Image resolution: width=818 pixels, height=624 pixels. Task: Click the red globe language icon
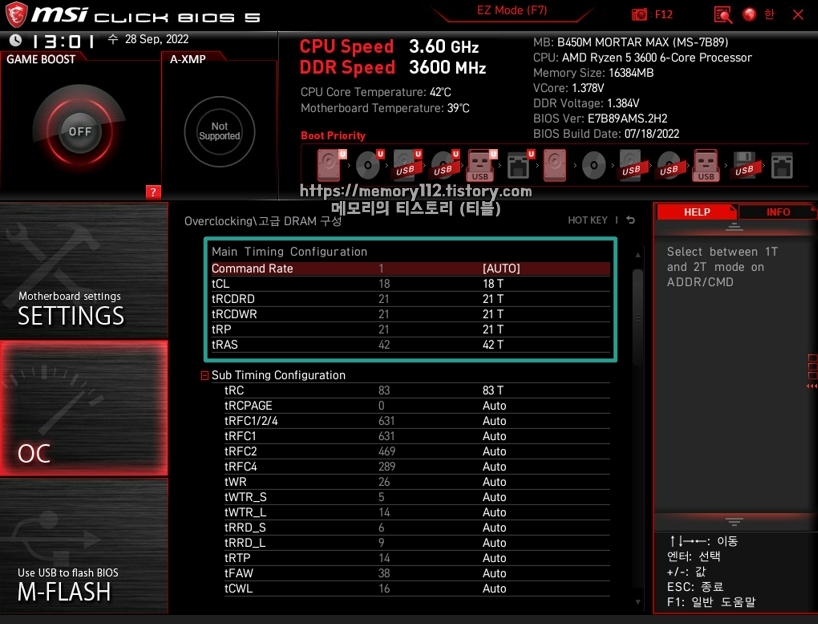[x=750, y=15]
